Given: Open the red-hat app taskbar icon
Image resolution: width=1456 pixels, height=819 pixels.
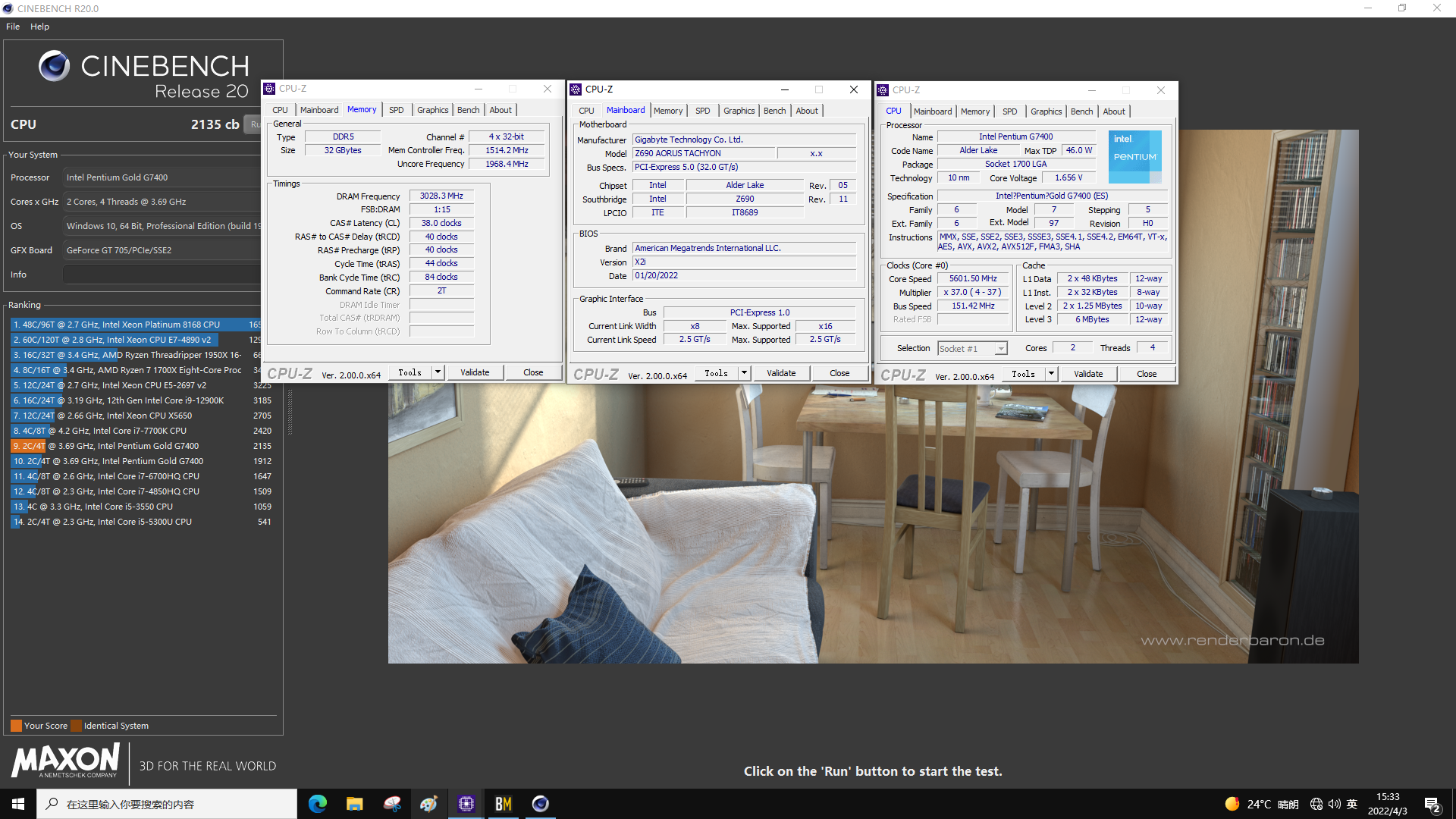Looking at the screenshot, I should (x=392, y=804).
